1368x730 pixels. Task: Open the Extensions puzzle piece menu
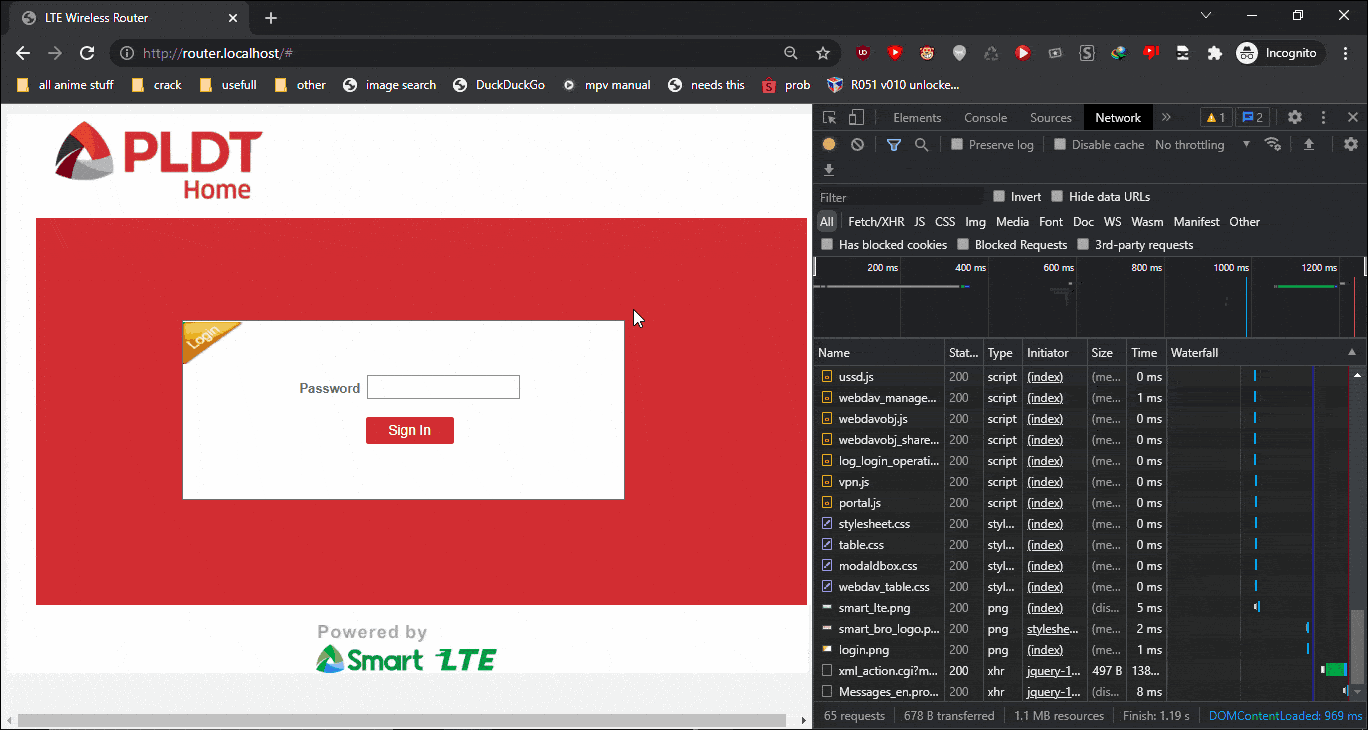tap(1215, 53)
